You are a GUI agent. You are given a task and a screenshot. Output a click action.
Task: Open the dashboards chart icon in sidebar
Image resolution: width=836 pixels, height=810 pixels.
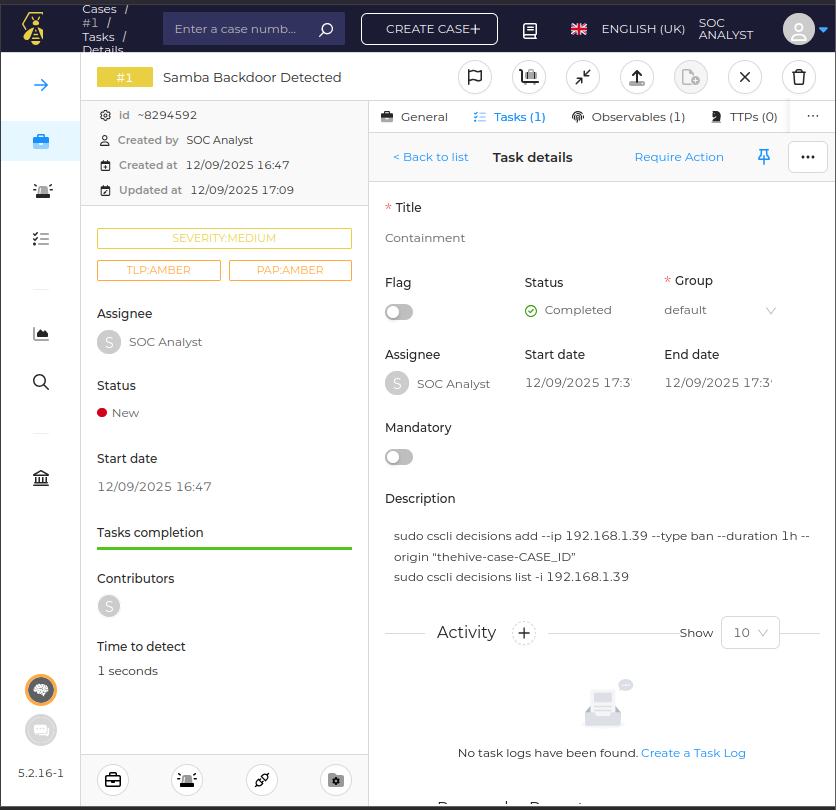[41, 334]
